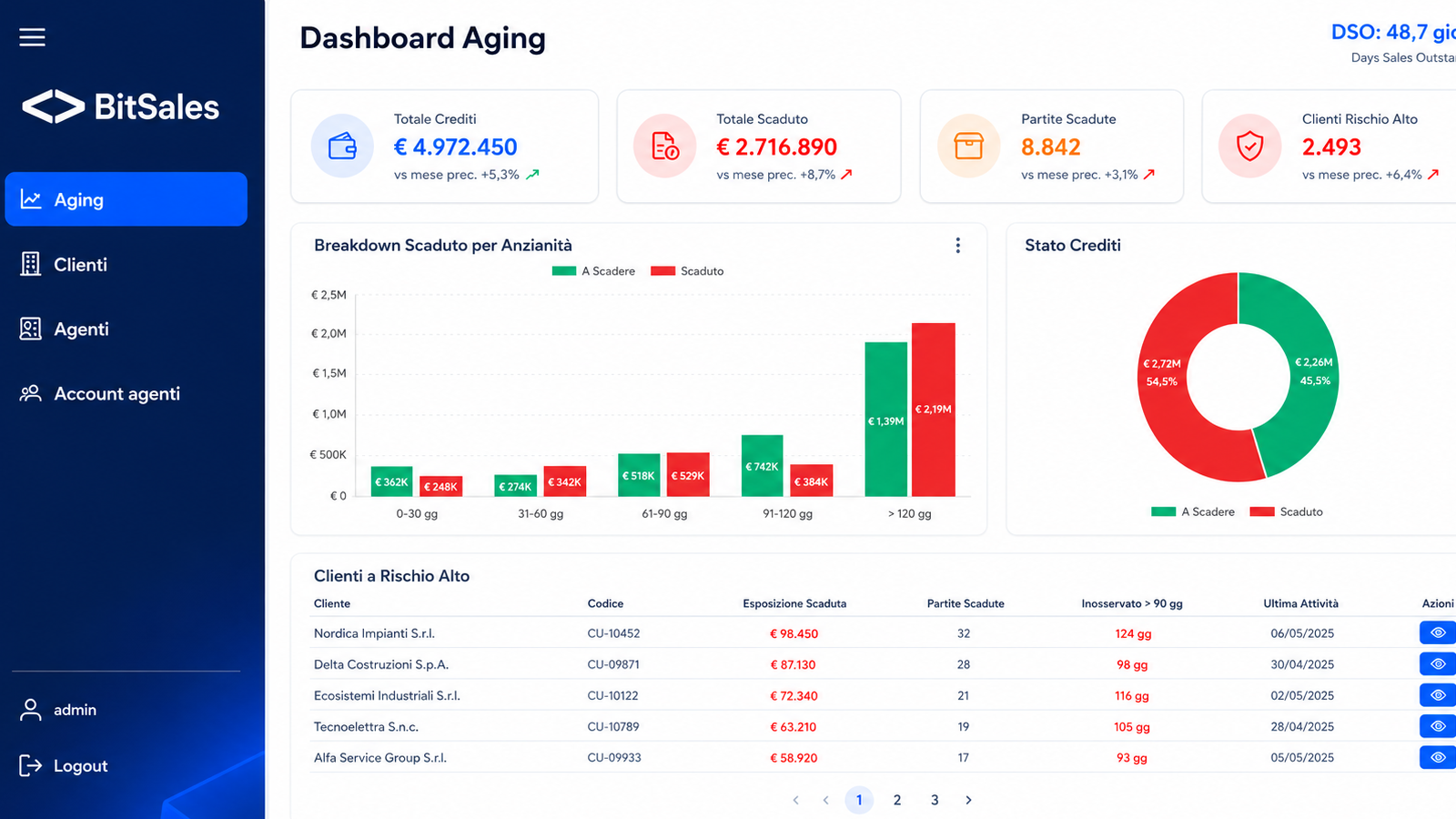Click the red € 342K bar
Screen dimensions: 1456x819
coord(564,481)
